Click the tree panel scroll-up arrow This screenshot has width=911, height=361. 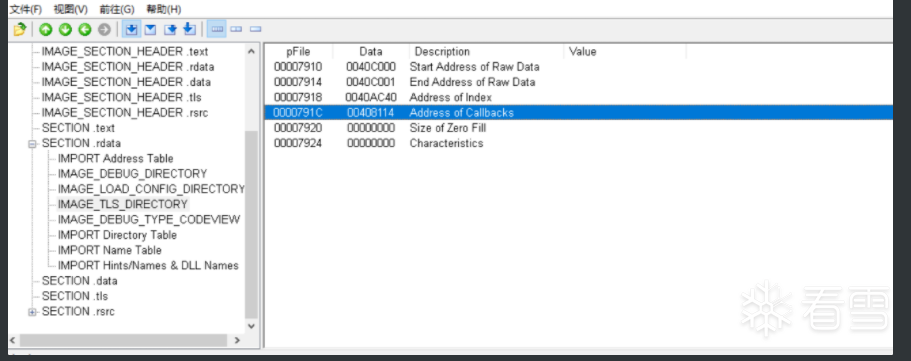[x=251, y=52]
